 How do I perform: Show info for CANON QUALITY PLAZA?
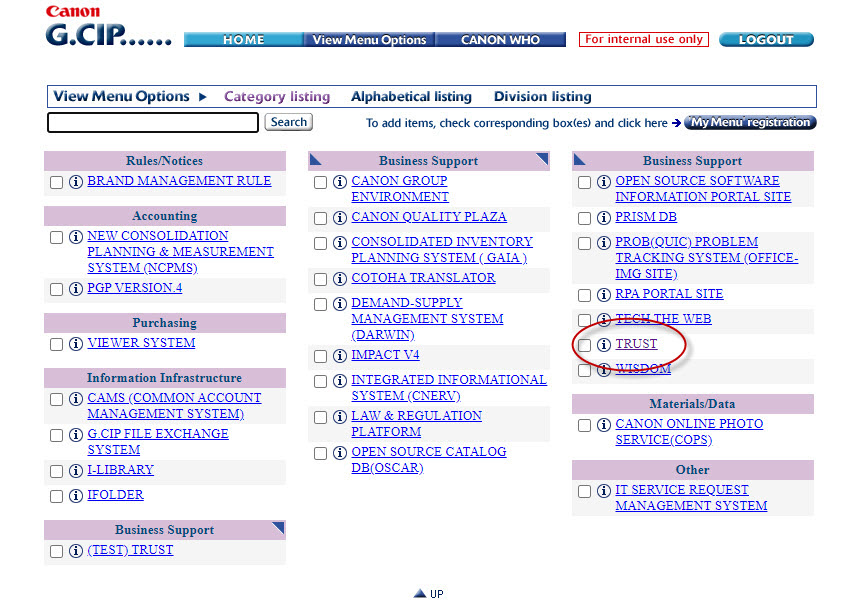[x=340, y=218]
